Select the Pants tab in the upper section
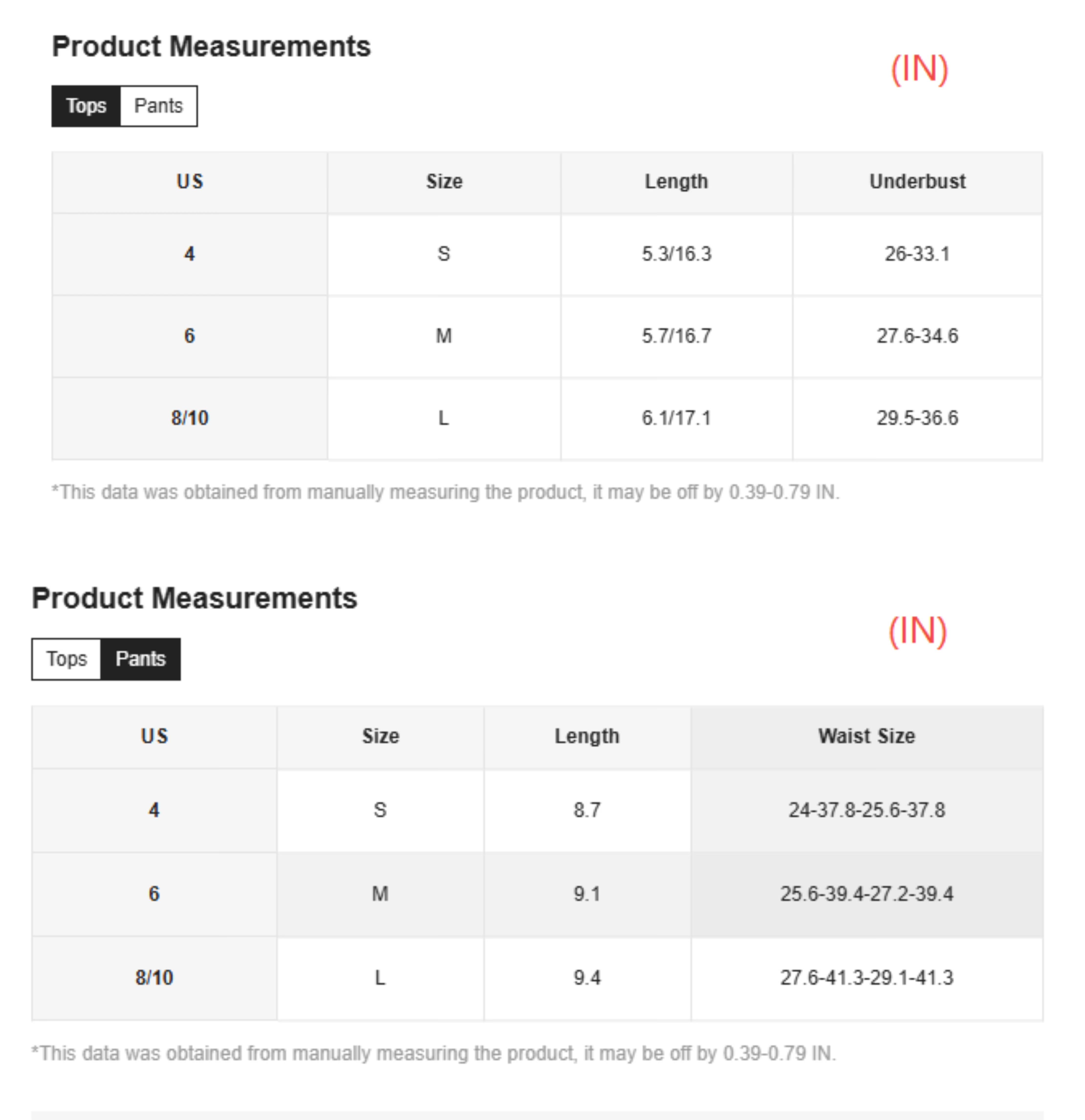1085x1120 pixels. point(158,106)
